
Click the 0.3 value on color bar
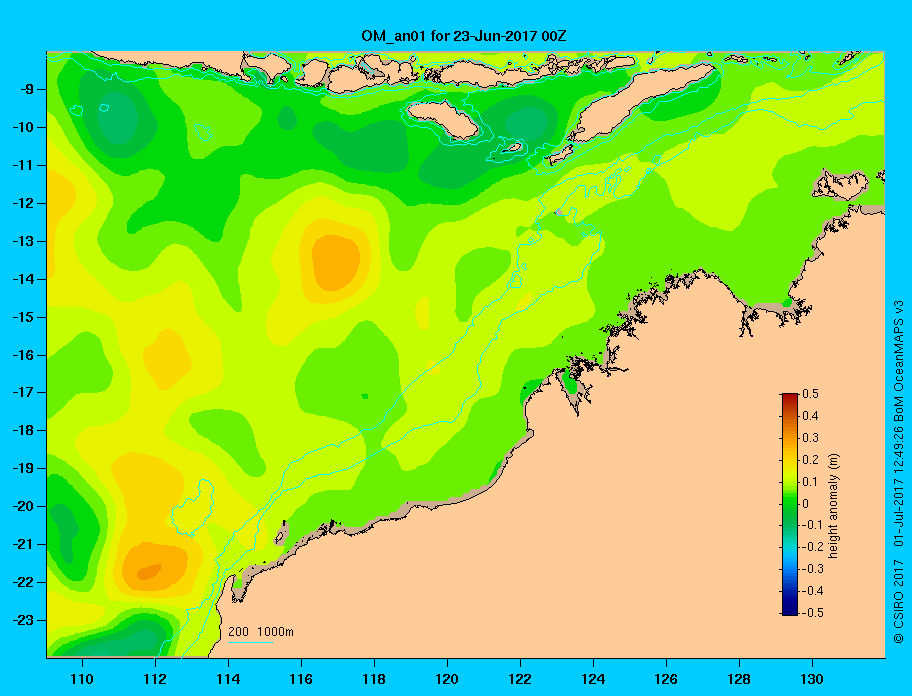click(x=811, y=437)
